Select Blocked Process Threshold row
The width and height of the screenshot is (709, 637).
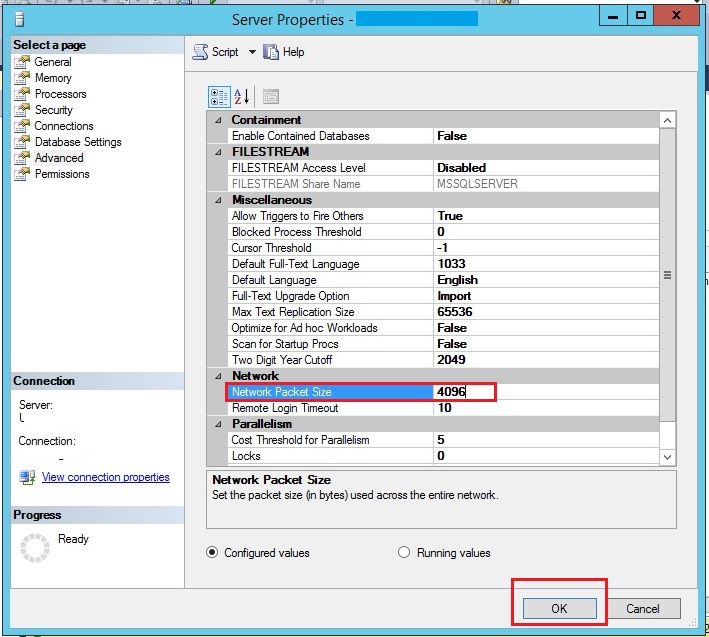444,232
